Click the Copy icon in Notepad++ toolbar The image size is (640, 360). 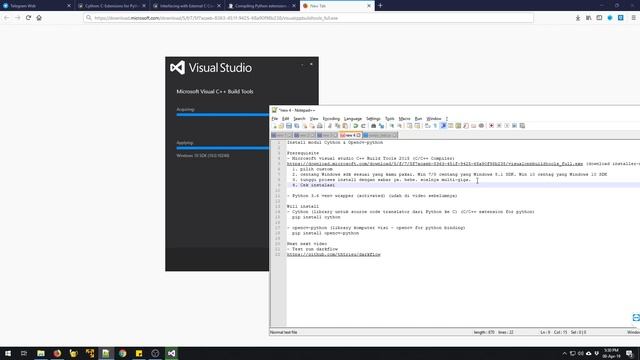coord(338,126)
